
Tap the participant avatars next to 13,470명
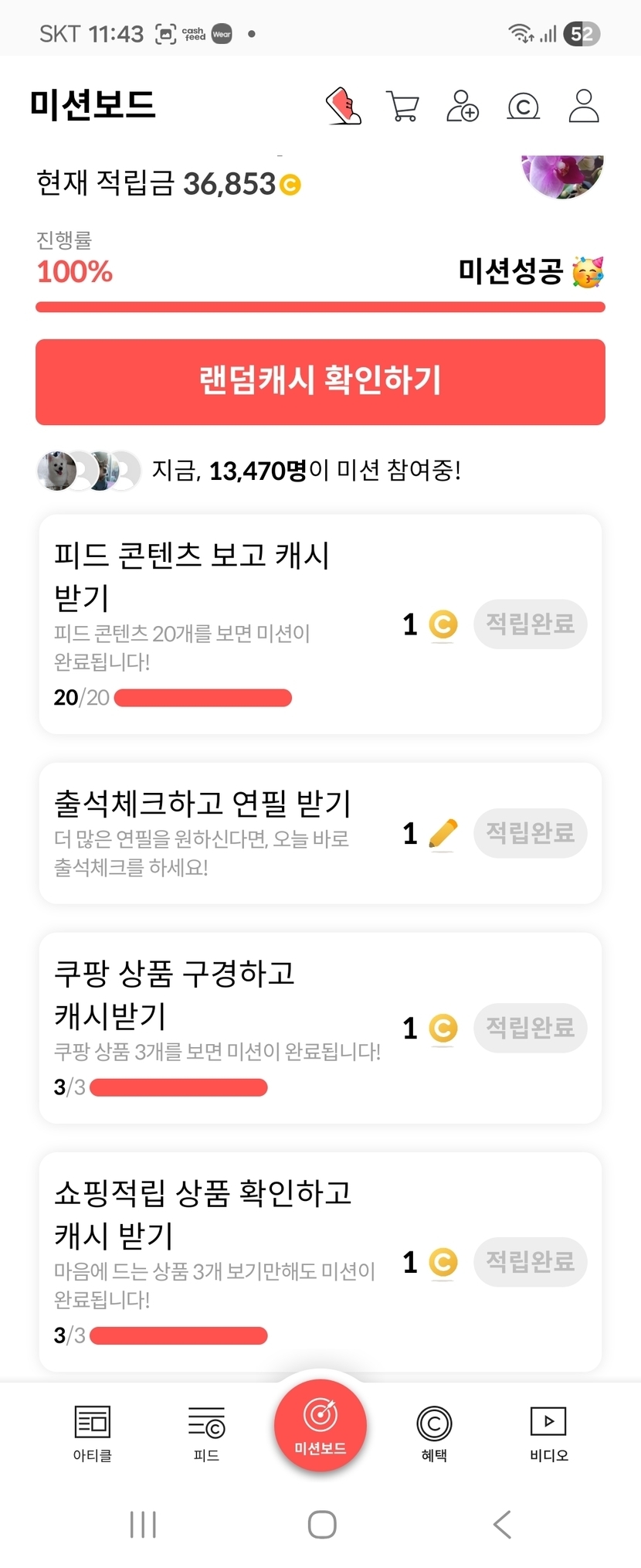(x=89, y=471)
